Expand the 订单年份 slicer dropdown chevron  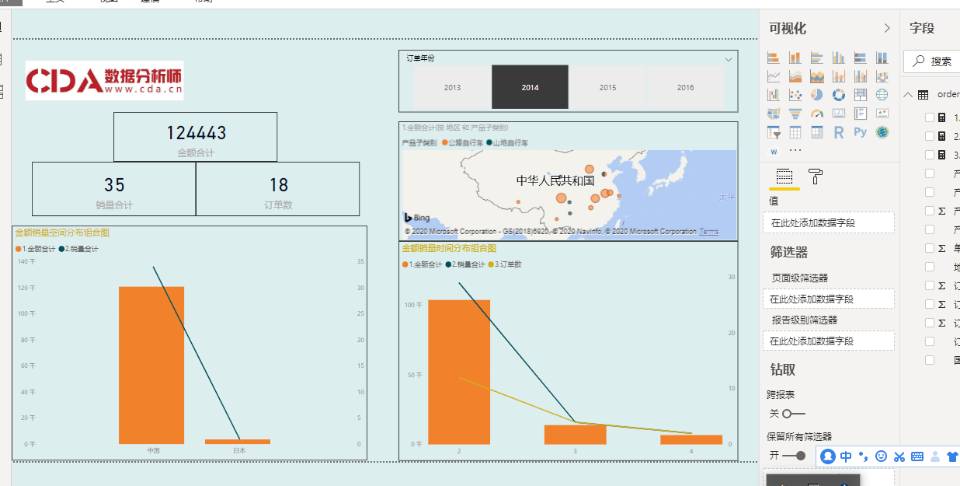pos(729,59)
